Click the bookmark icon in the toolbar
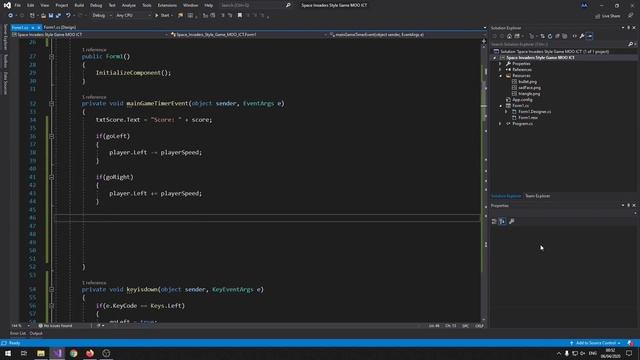 240,16
